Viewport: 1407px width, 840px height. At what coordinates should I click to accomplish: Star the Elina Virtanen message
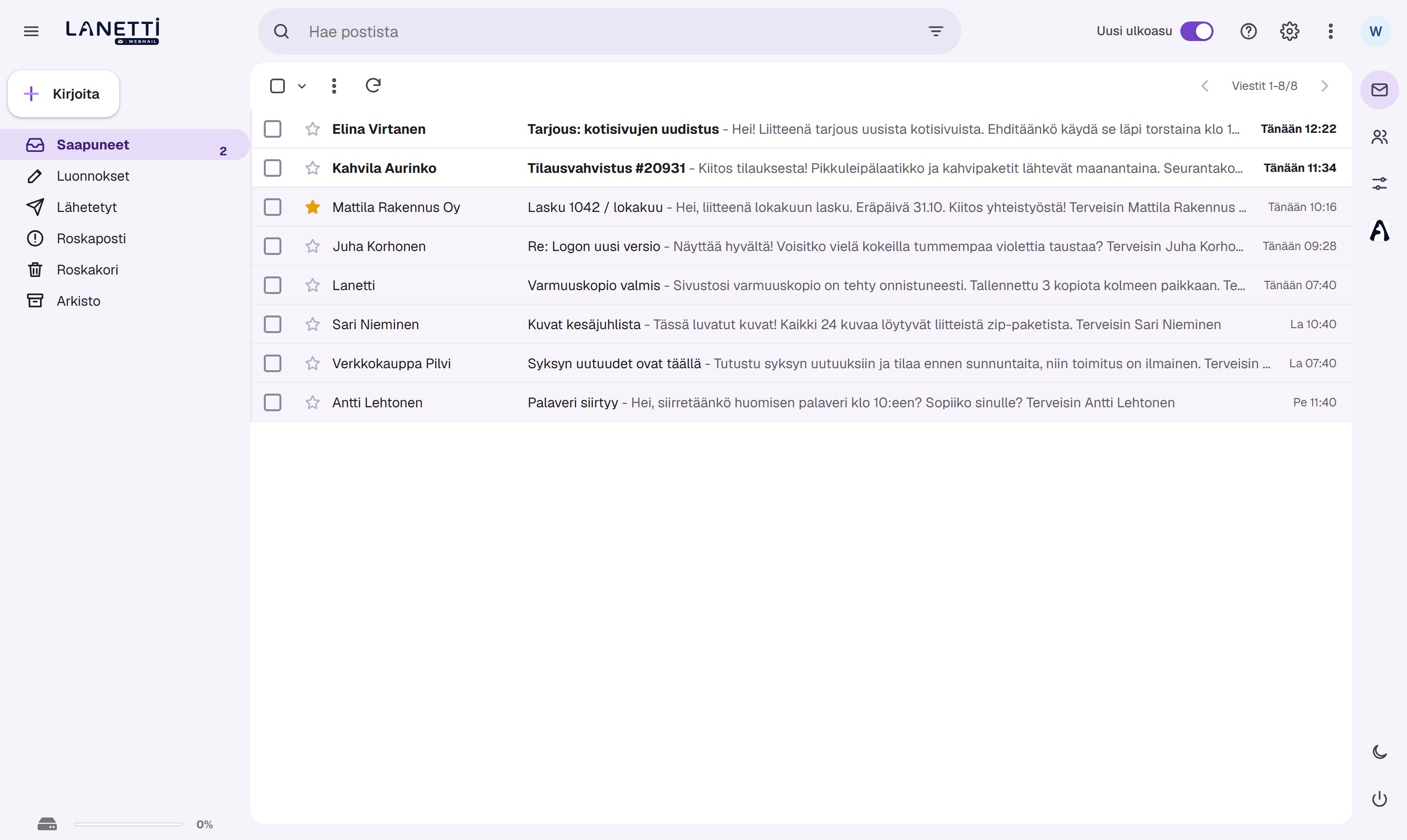coord(313,129)
